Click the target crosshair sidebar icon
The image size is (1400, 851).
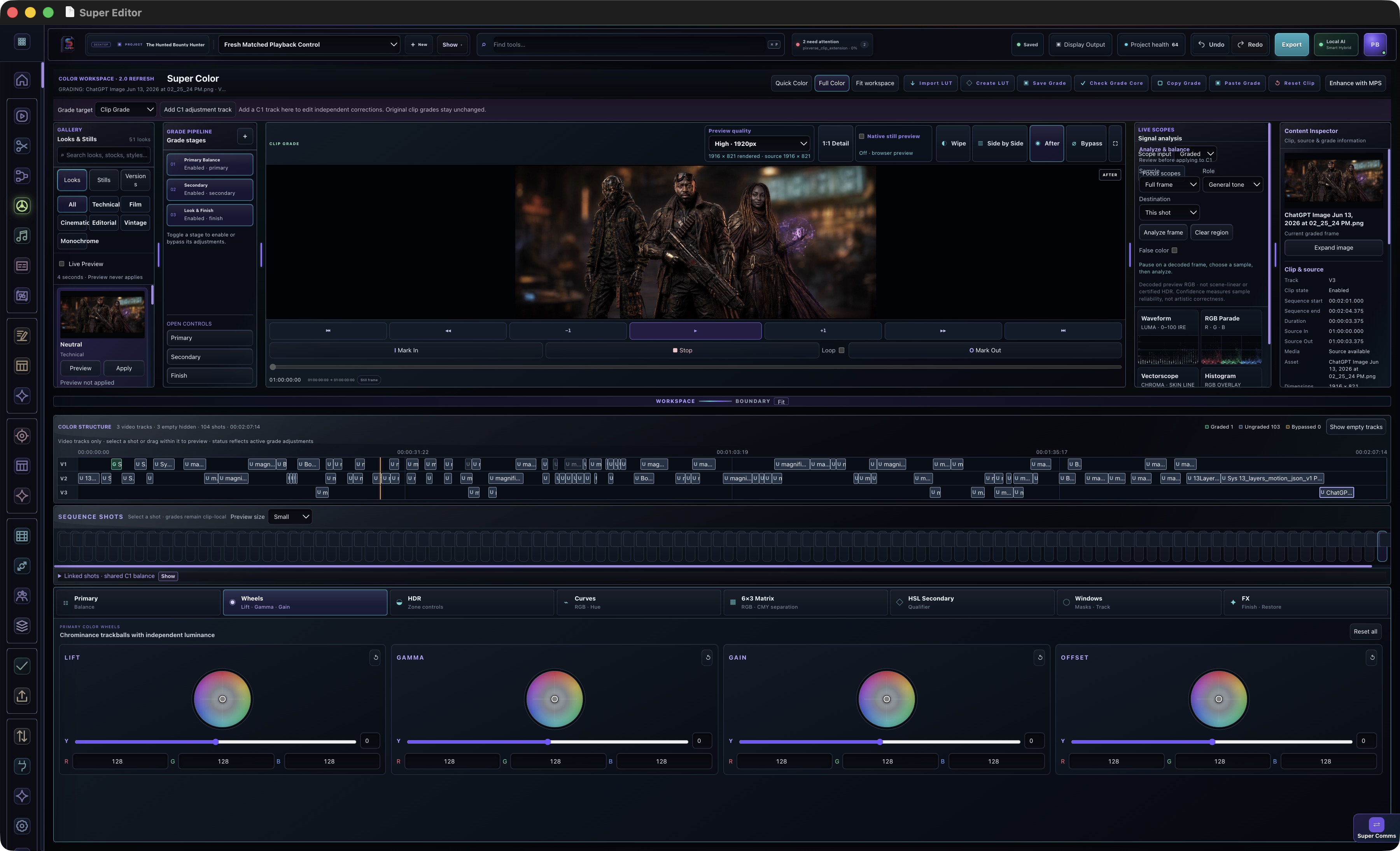[x=22, y=436]
